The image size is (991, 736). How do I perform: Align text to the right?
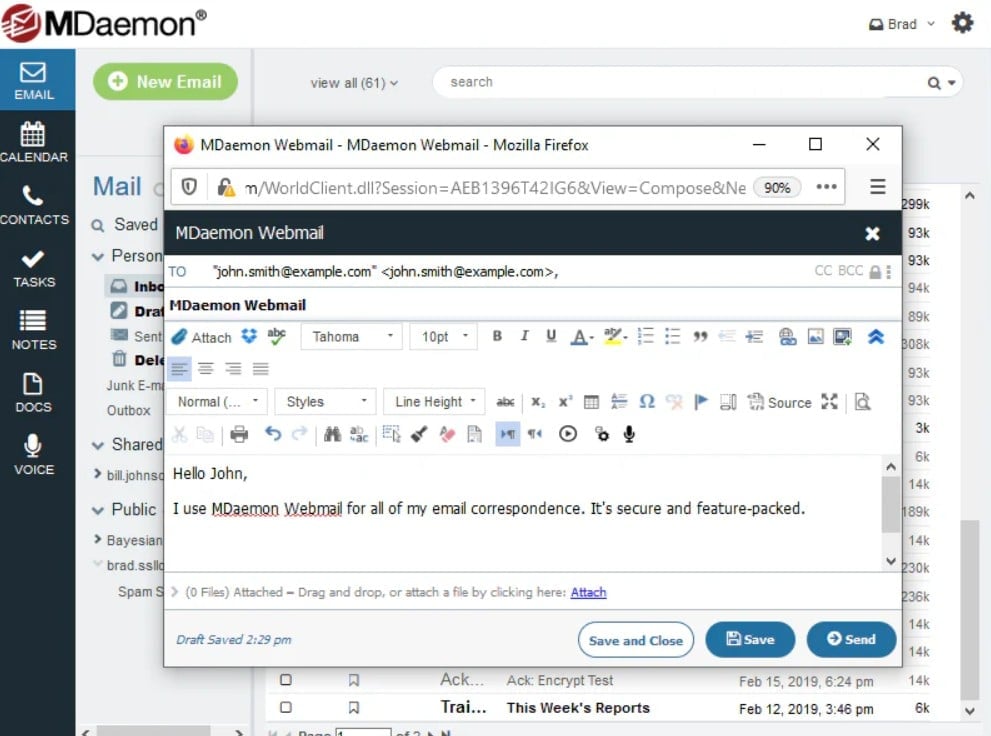click(x=233, y=368)
